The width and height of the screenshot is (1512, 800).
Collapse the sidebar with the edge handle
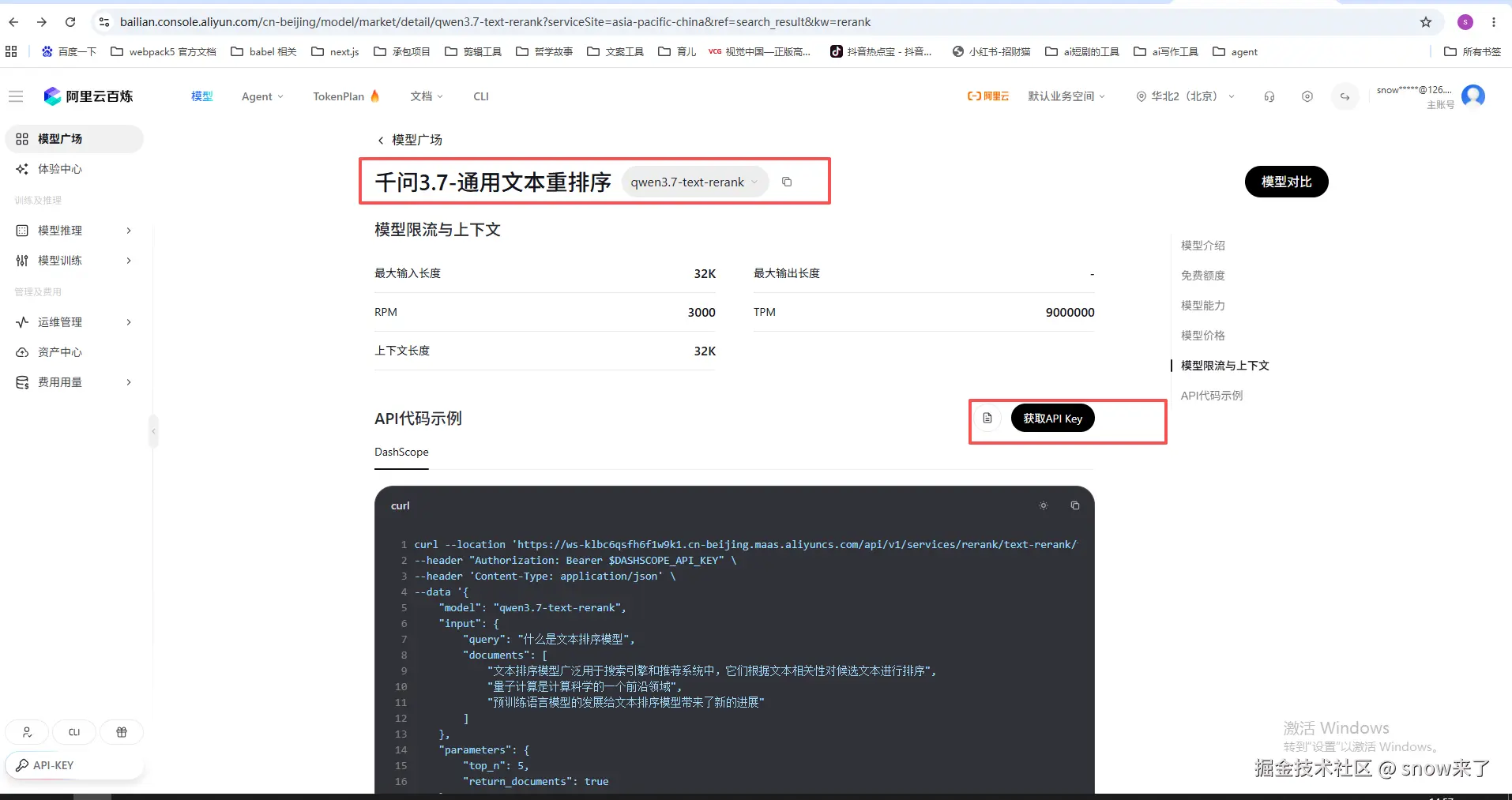pos(153,431)
